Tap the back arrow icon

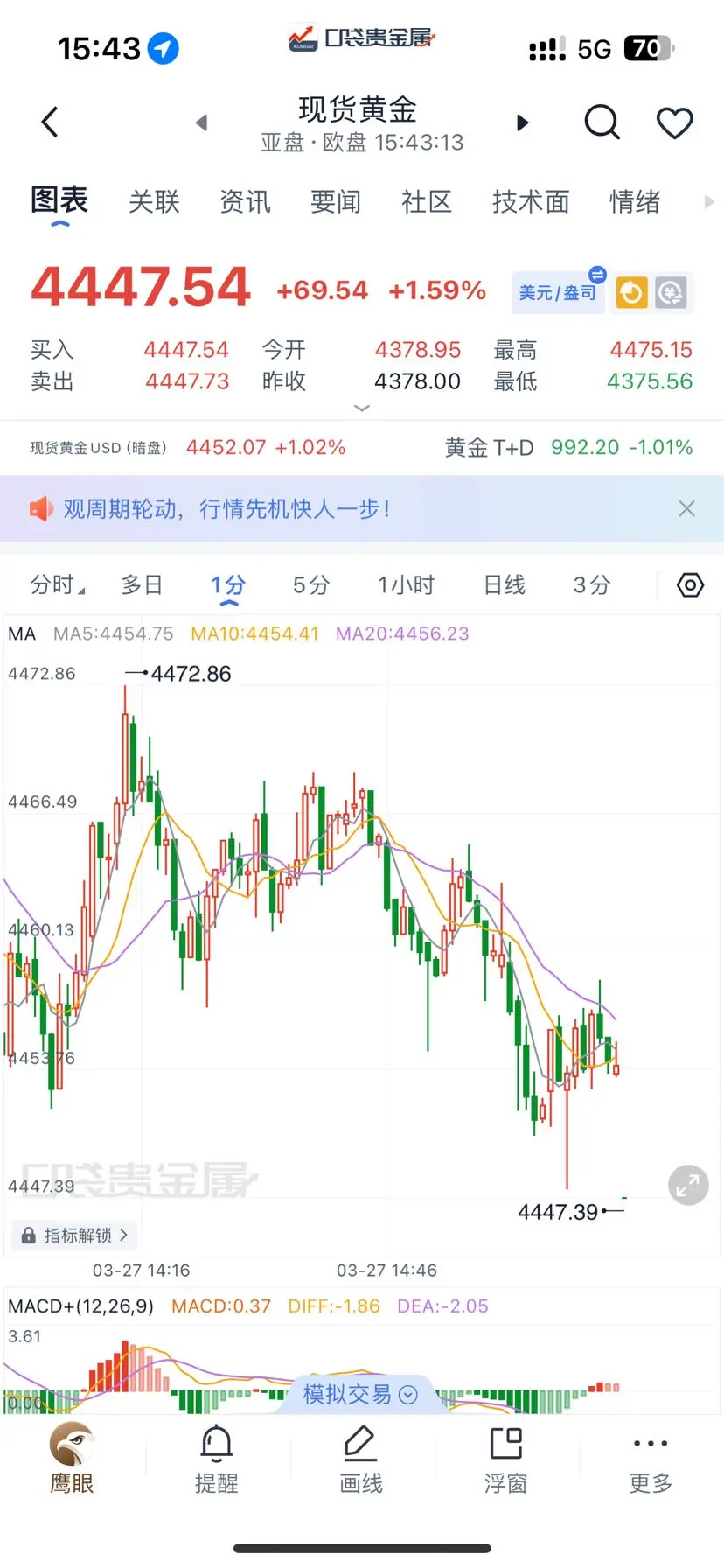tap(50, 122)
